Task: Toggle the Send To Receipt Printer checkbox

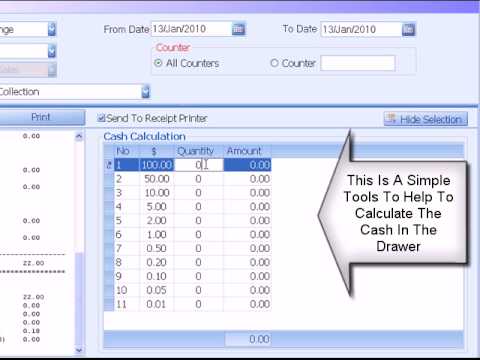Action: pyautogui.click(x=101, y=118)
